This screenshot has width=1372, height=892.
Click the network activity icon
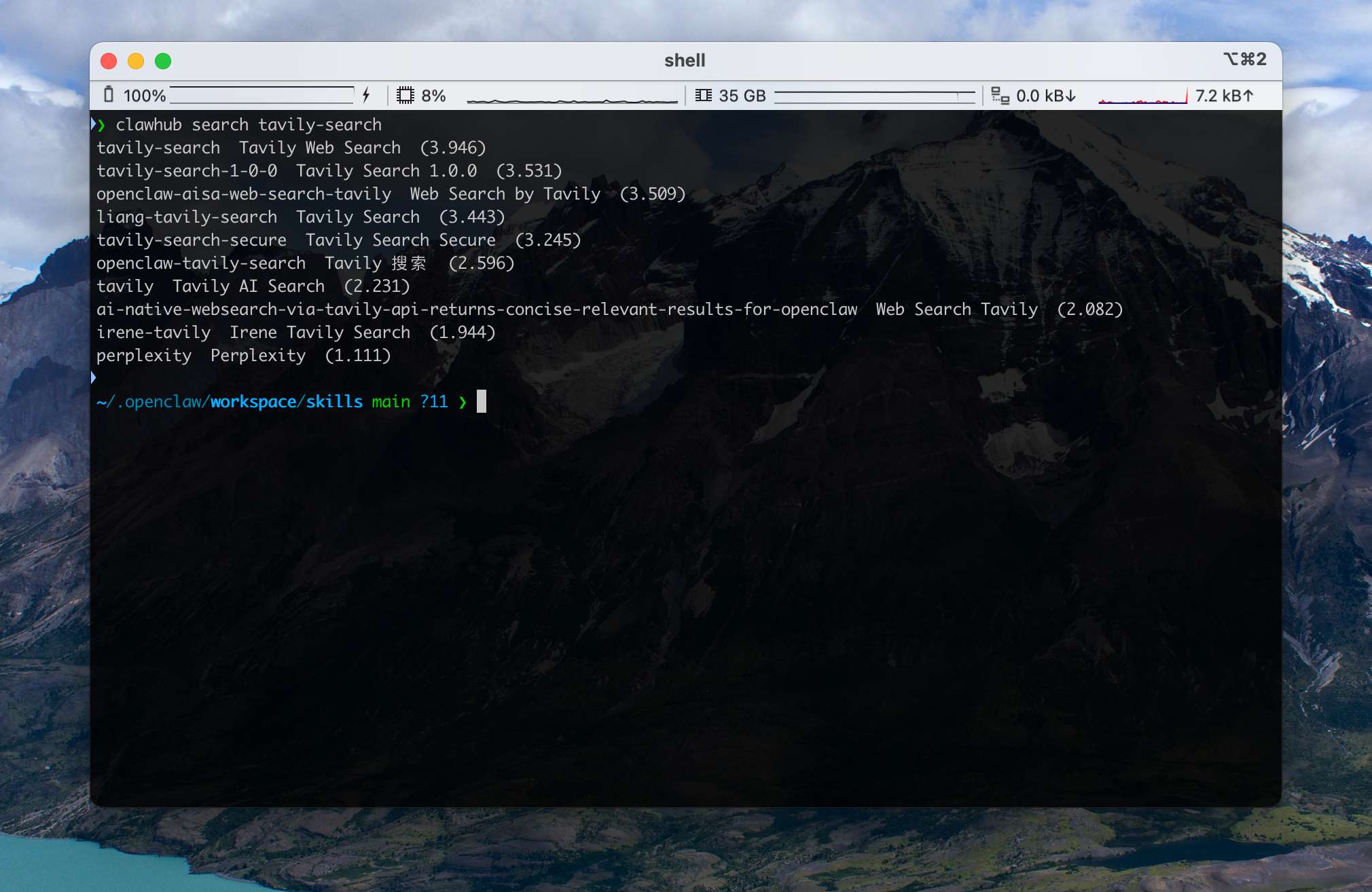1000,96
